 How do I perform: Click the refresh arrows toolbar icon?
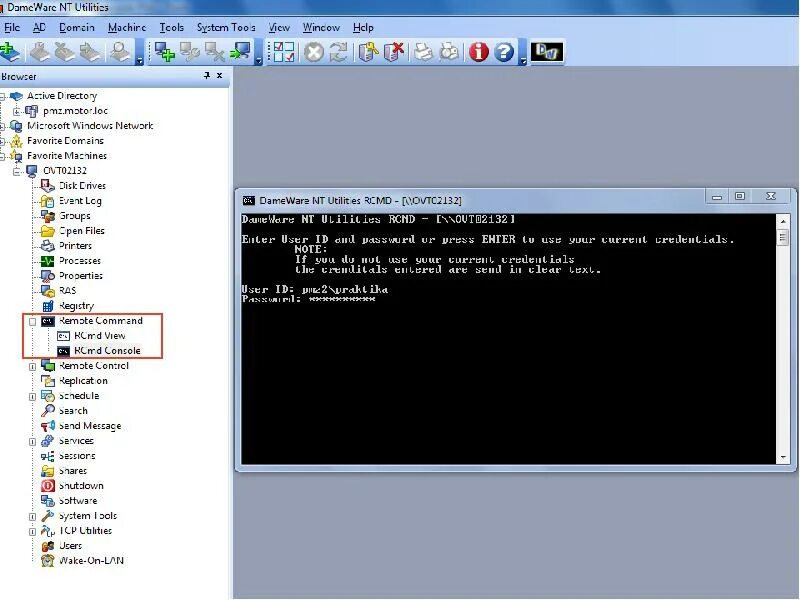338,52
